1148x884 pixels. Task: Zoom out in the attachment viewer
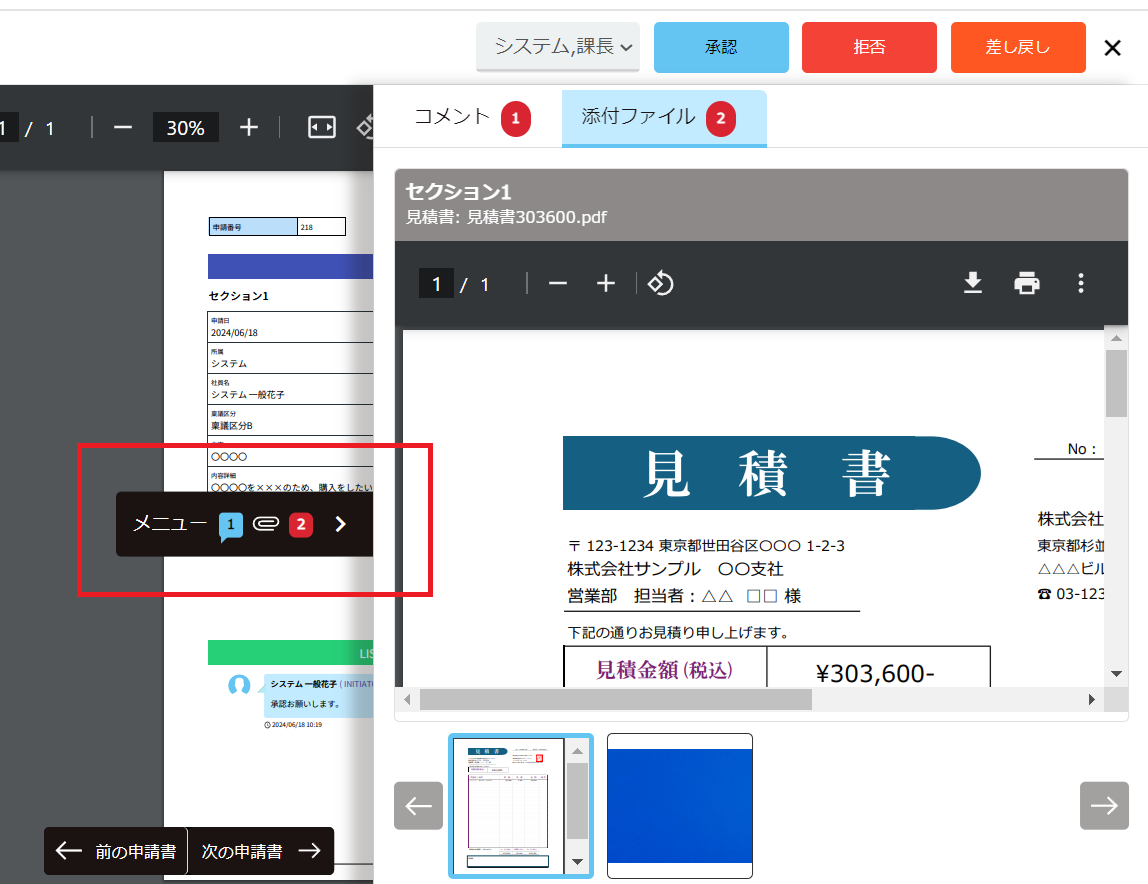coord(558,283)
